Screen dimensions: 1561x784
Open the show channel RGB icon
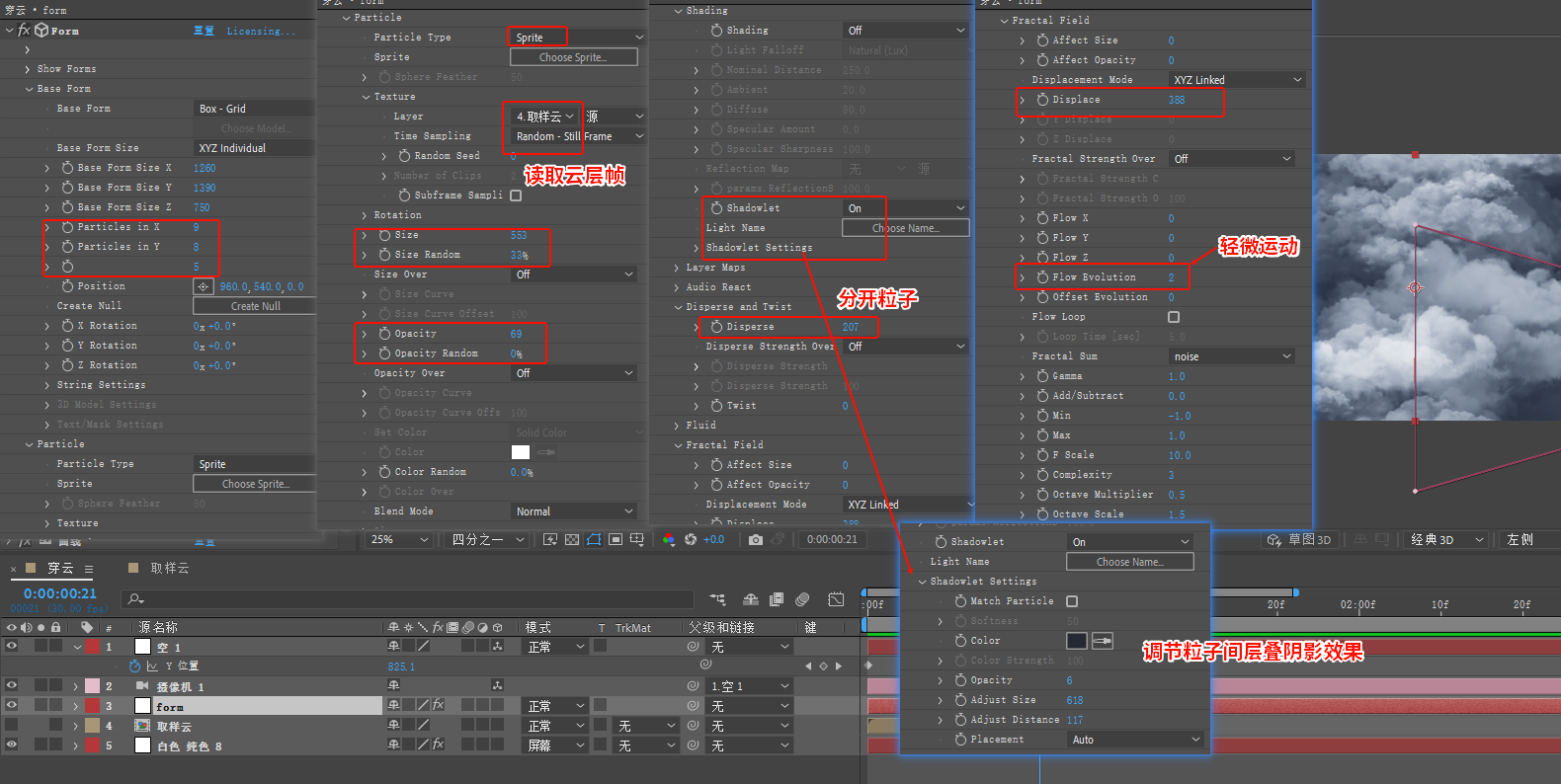[x=669, y=539]
